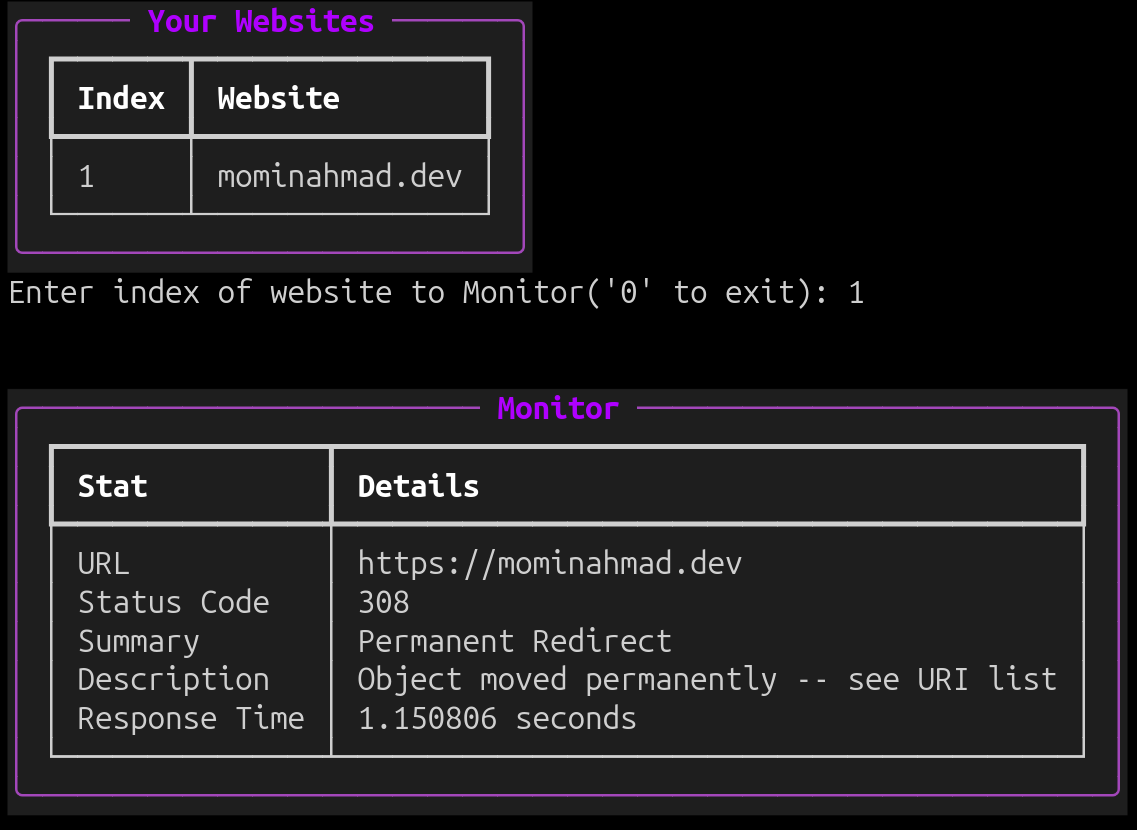Image resolution: width=1137 pixels, height=830 pixels.
Task: Select the 'Stat' column header
Action: click(x=112, y=486)
